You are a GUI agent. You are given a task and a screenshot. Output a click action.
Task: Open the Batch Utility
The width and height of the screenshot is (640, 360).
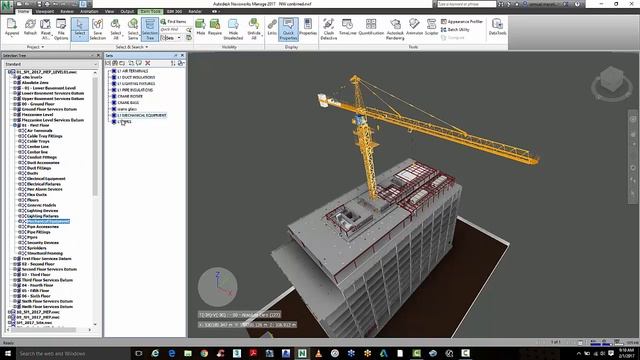coord(455,29)
